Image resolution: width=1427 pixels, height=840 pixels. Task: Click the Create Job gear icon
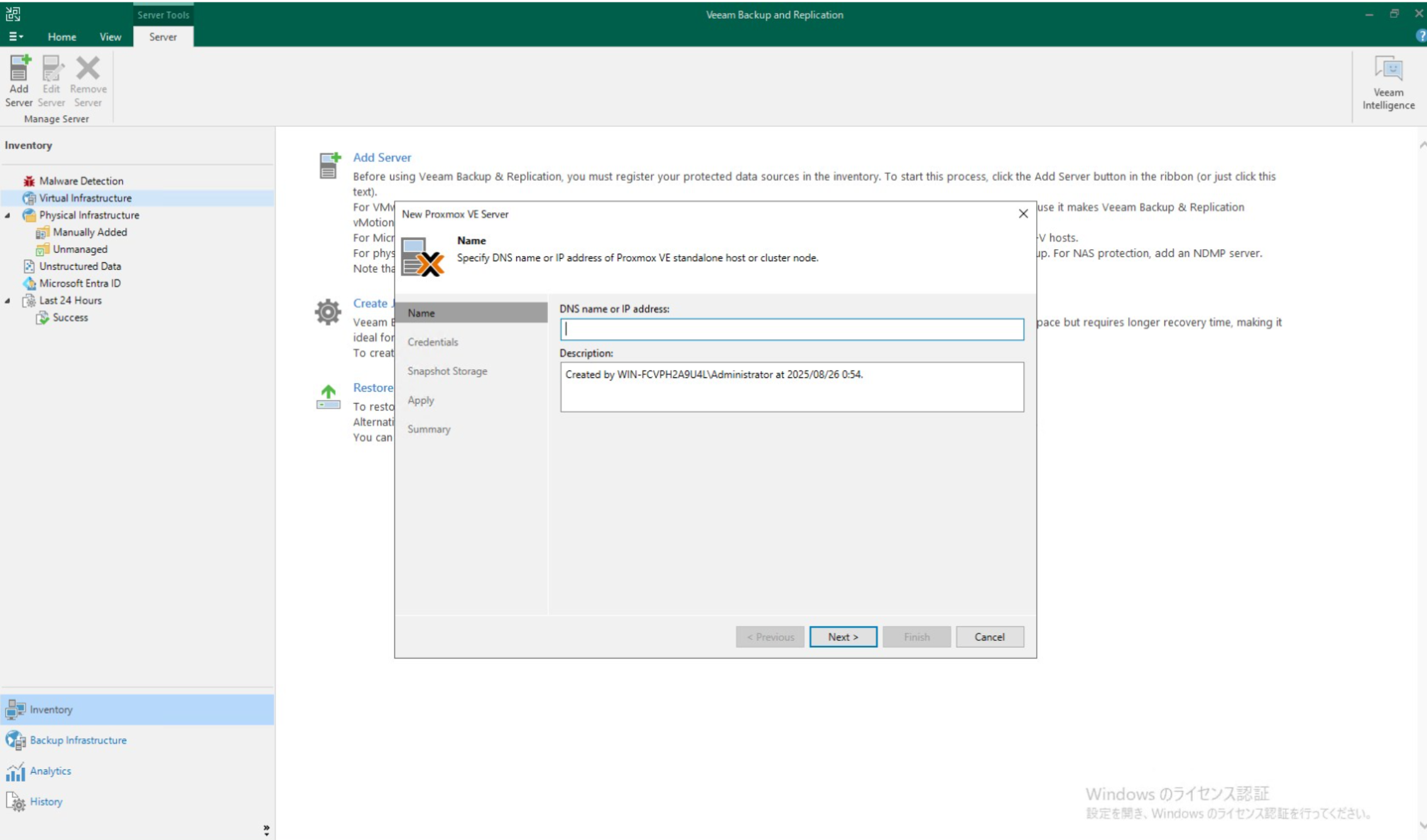point(328,312)
